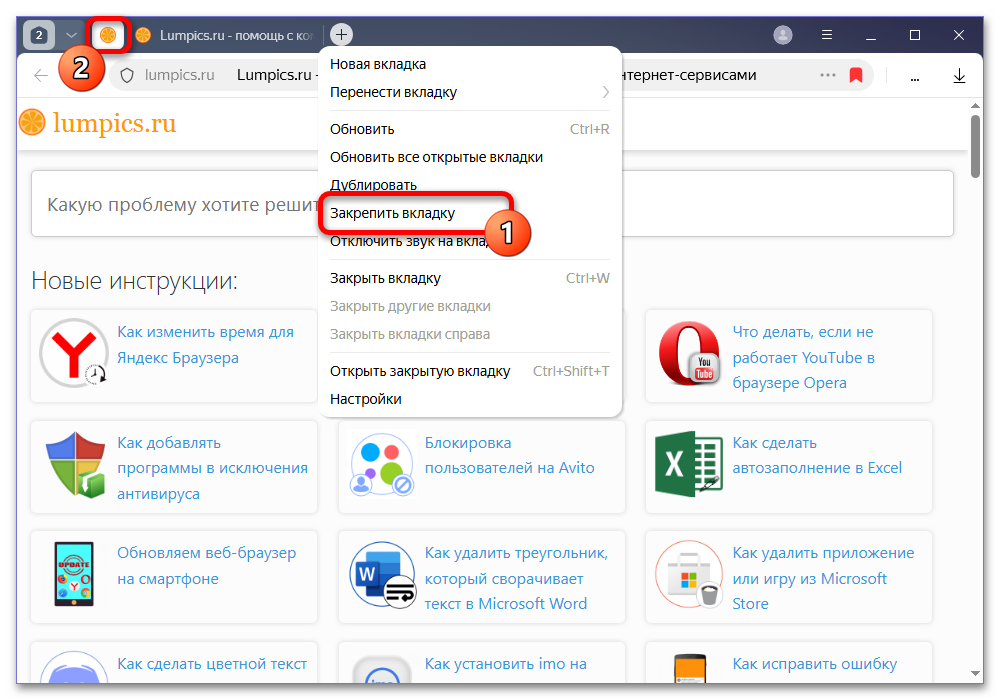
Task: Open 'Как изменить время для Яндекс Браузера' link
Action: tap(205, 345)
